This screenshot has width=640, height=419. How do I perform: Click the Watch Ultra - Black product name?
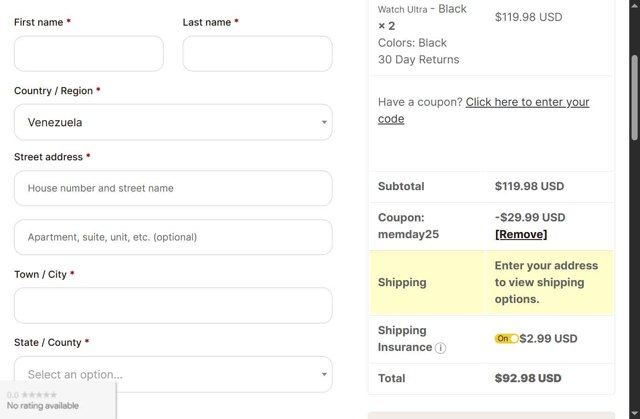pos(422,9)
